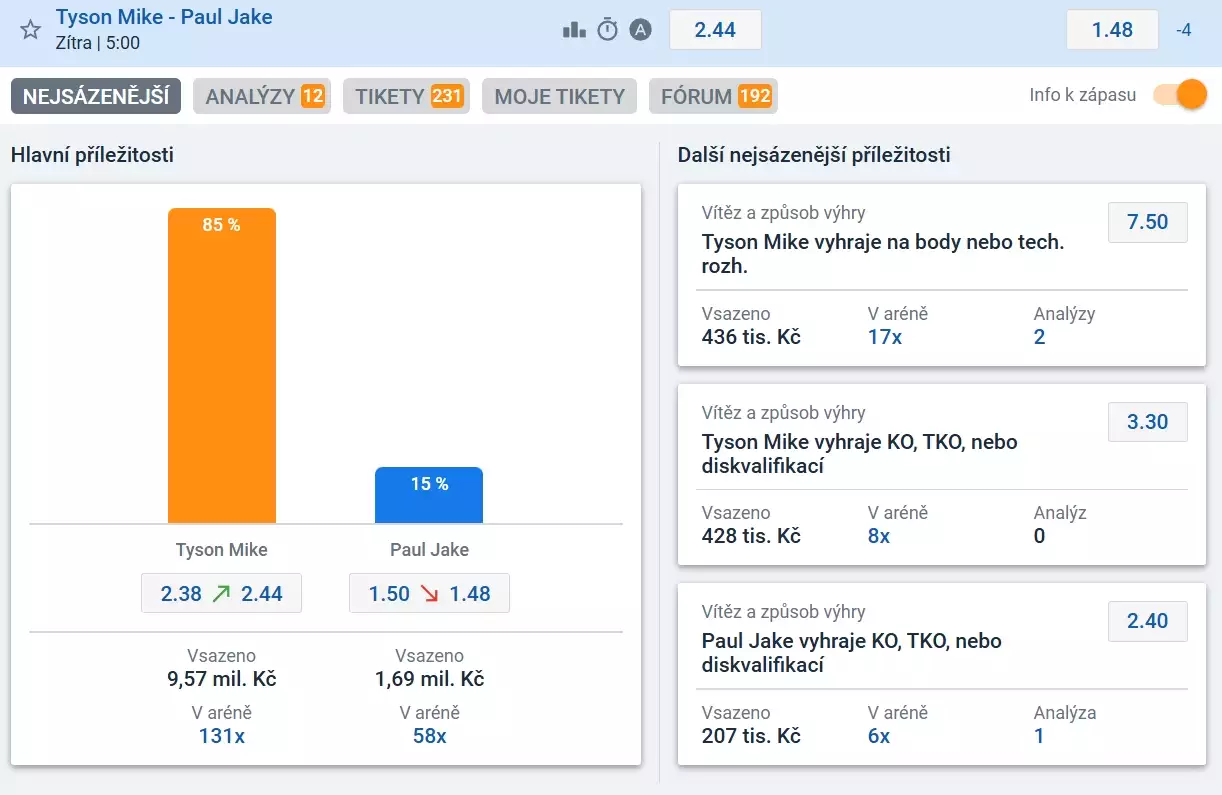Open the Fórum tab
This screenshot has height=795, width=1222.
pos(713,96)
